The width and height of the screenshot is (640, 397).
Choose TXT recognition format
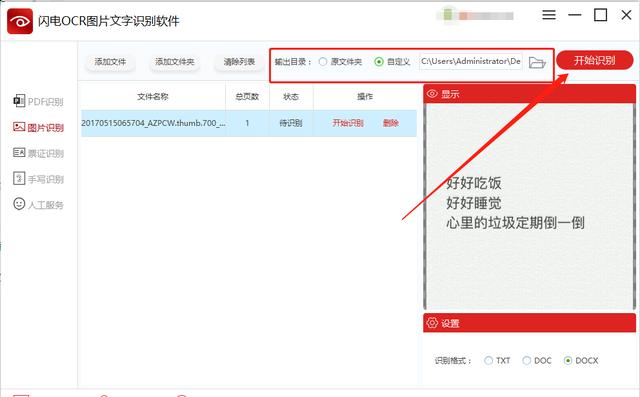488,360
